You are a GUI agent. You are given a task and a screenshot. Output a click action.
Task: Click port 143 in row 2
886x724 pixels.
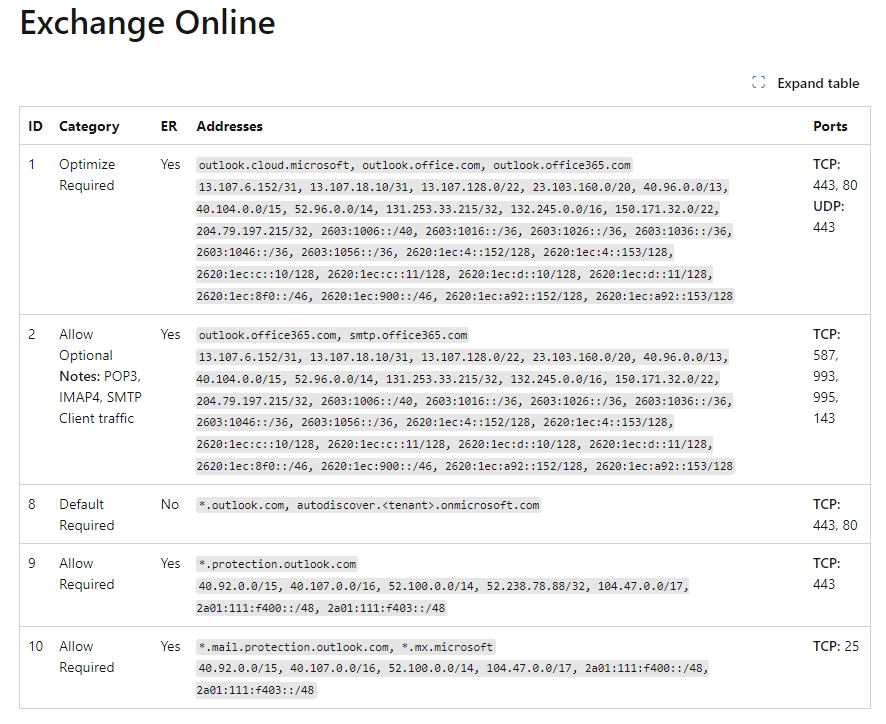pos(824,418)
